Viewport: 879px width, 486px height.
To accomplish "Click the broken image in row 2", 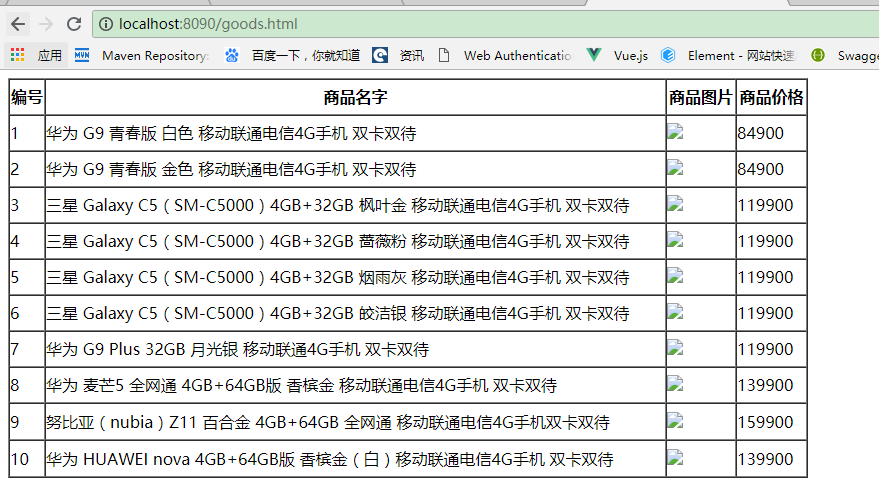I will click(675, 167).
